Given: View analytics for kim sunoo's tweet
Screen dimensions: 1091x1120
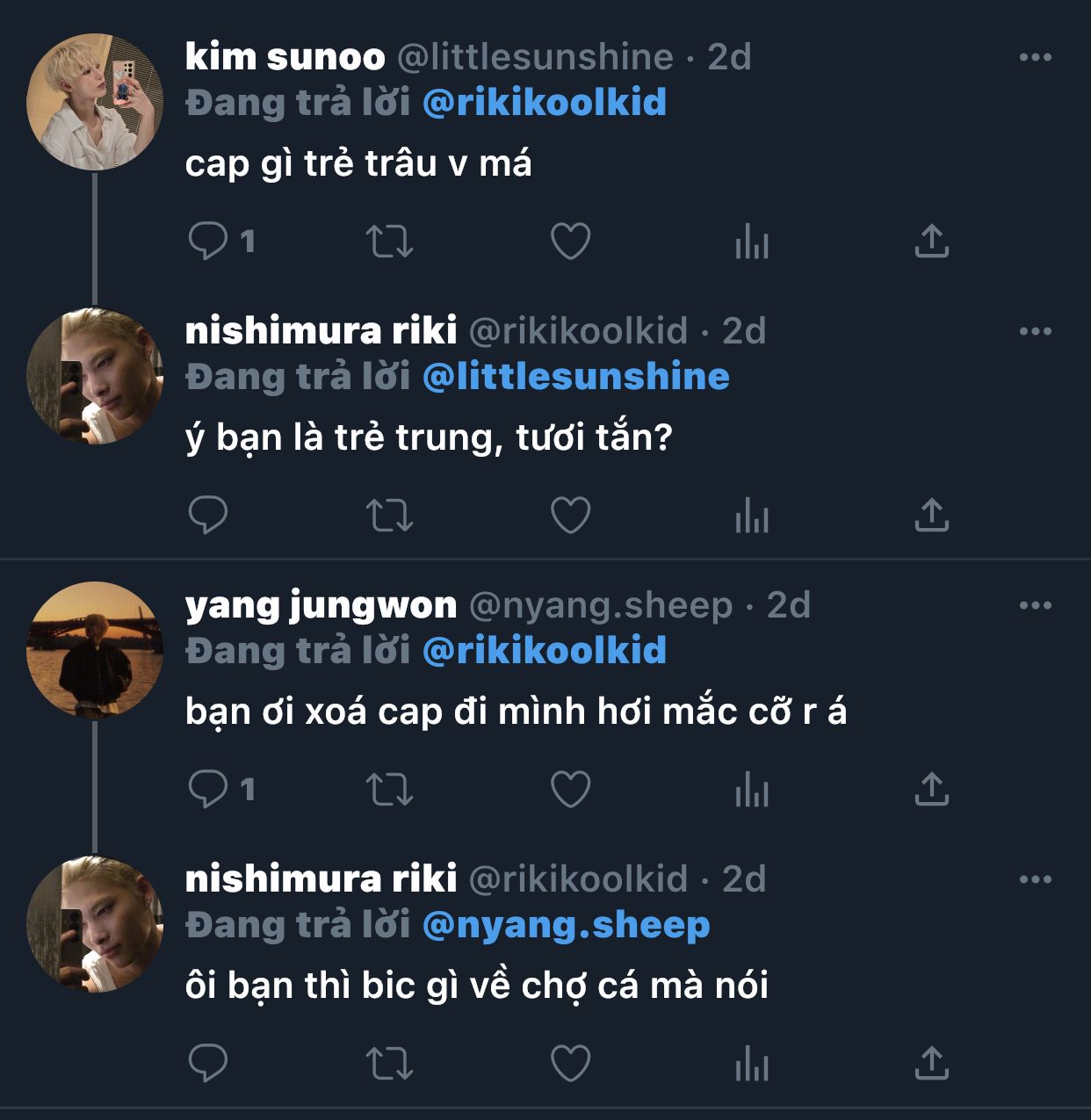Looking at the screenshot, I should tap(752, 241).
